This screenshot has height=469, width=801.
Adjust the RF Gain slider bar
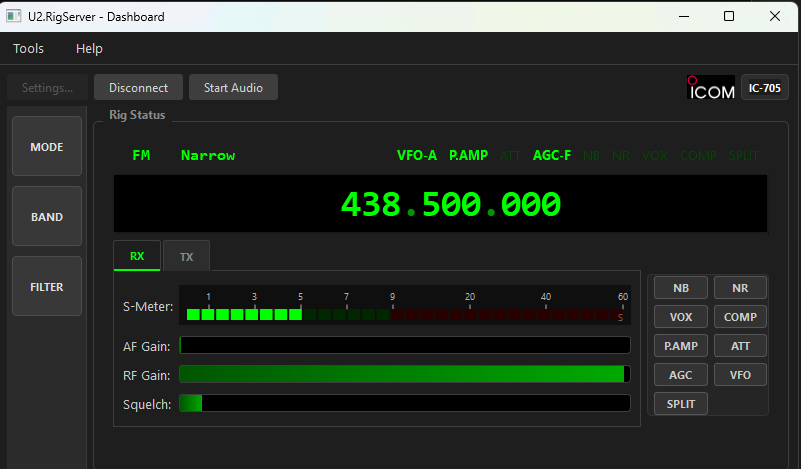tap(405, 374)
